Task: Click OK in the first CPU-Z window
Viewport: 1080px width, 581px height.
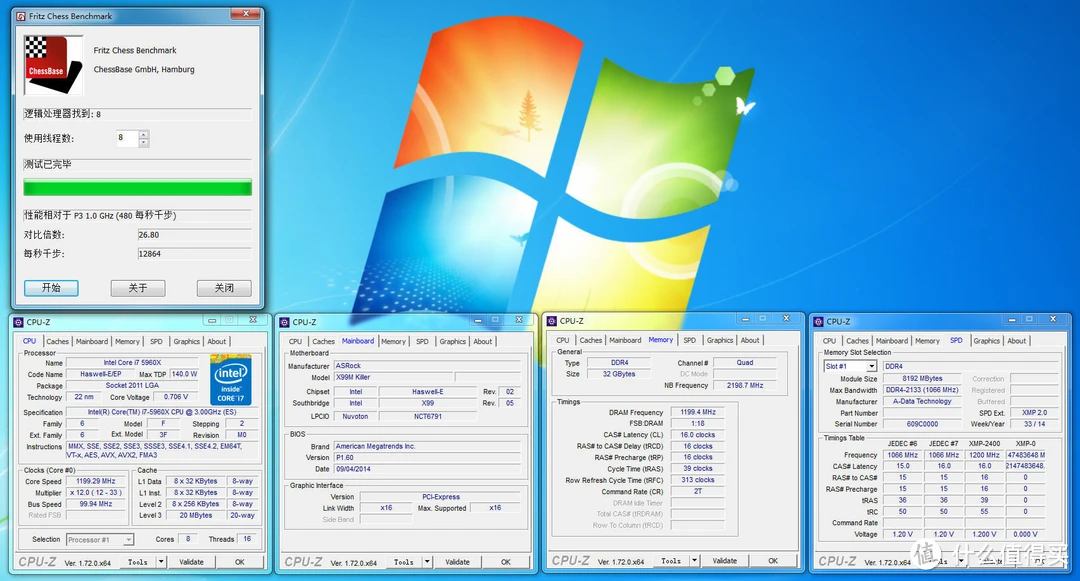Action: [x=240, y=562]
